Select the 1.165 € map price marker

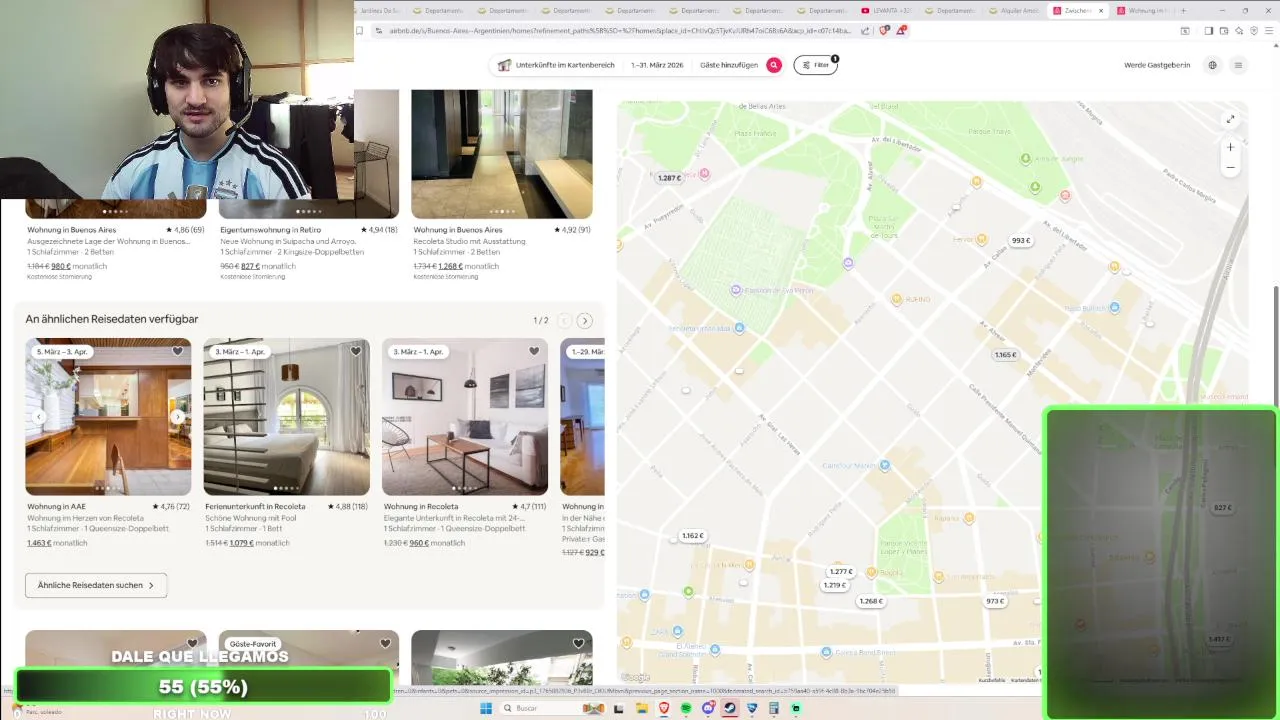(x=1005, y=355)
